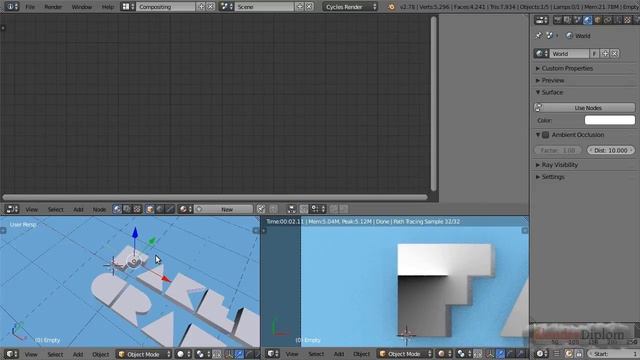Select the World properties tab
This screenshot has width=640, height=360.
point(587,20)
